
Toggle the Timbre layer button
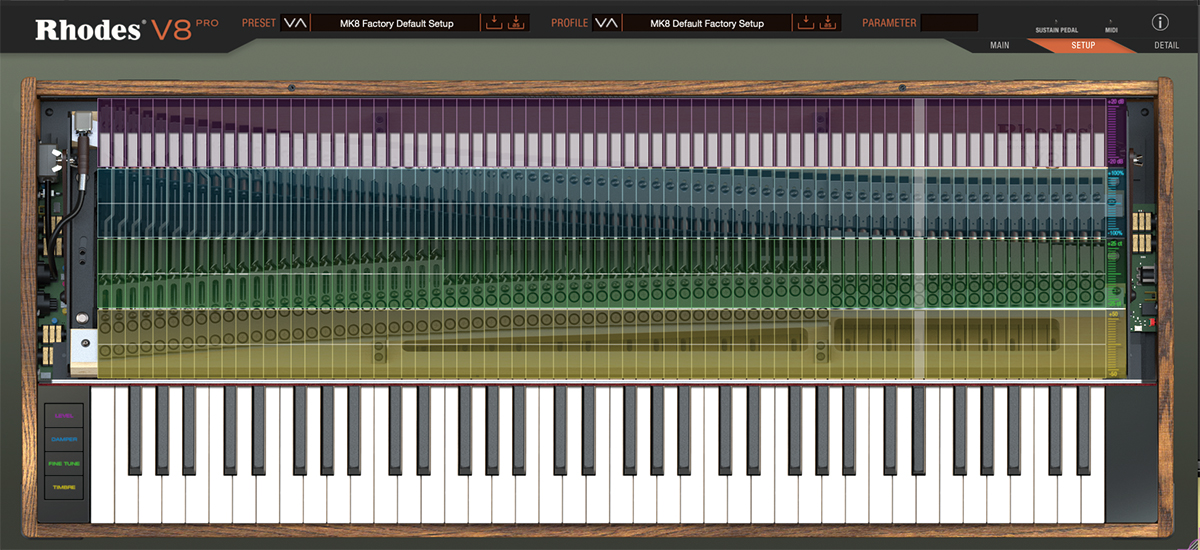63,488
